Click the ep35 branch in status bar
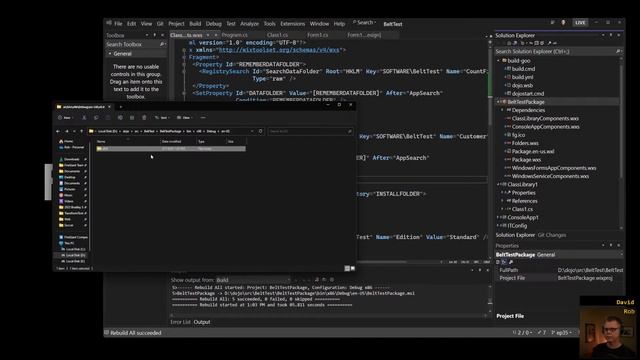This screenshot has width=640, height=360. point(562,333)
